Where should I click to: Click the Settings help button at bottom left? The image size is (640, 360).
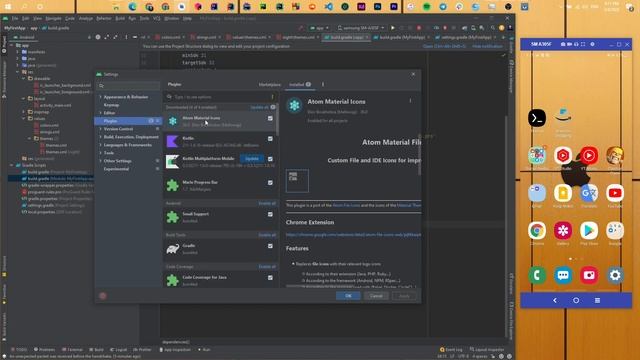point(103,296)
